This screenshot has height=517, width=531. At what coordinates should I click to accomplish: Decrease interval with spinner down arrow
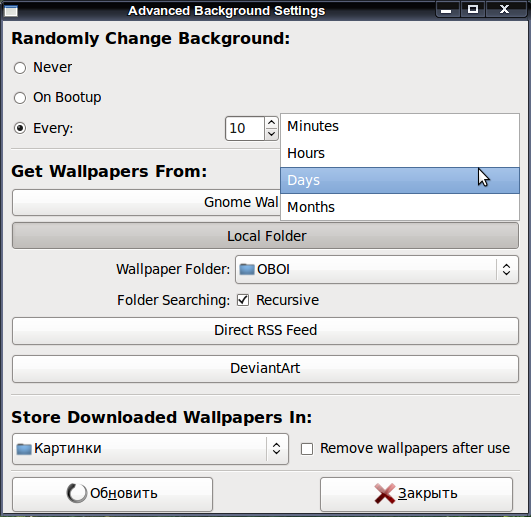pyautogui.click(x=271, y=134)
